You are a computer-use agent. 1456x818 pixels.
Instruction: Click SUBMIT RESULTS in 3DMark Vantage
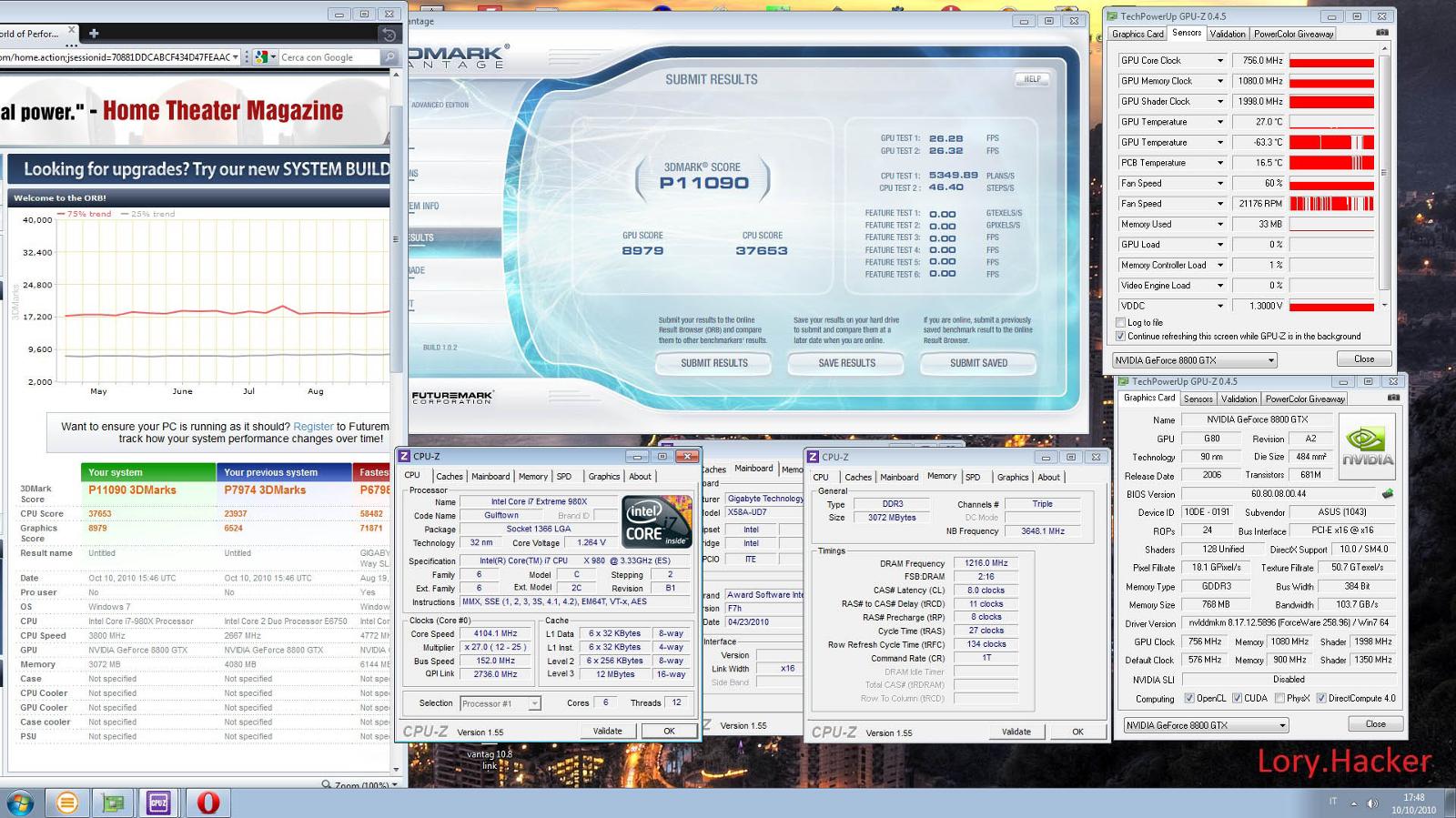tap(713, 363)
